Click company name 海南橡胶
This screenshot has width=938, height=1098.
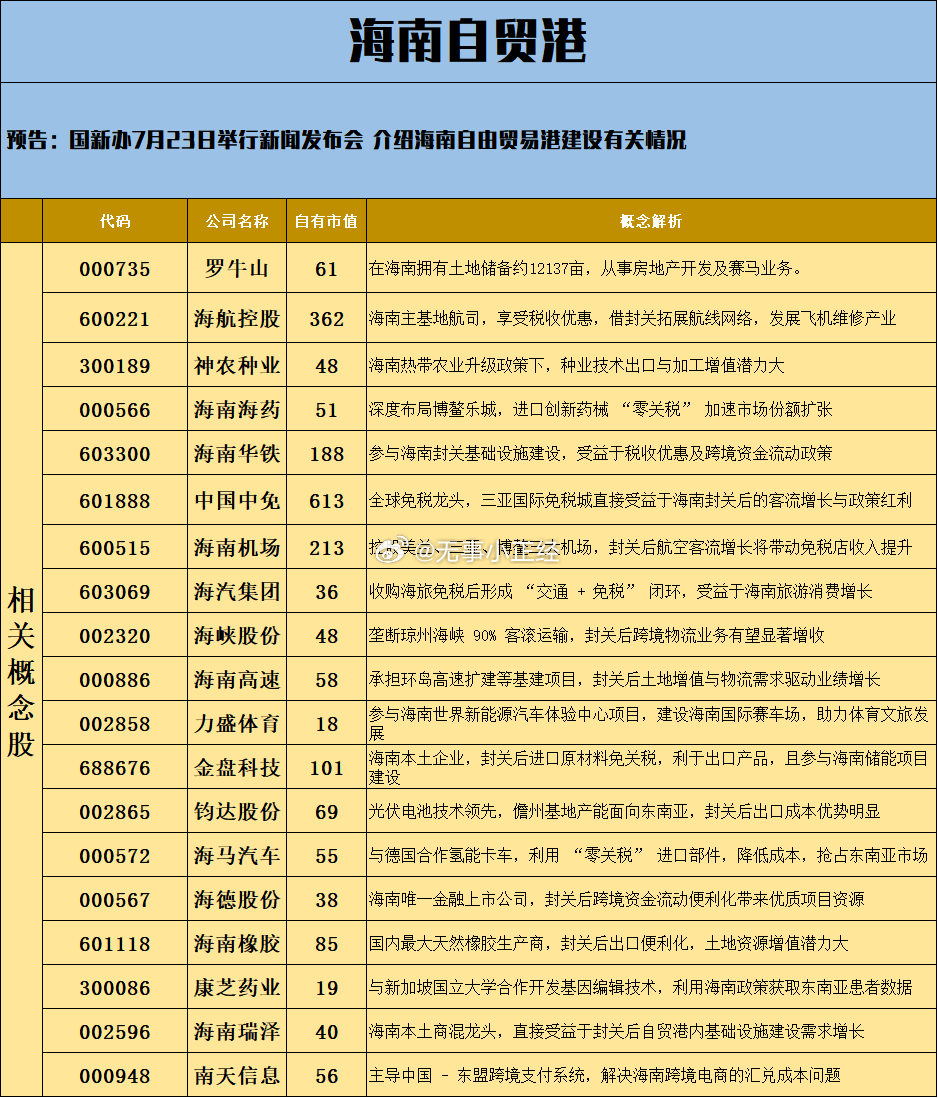(x=237, y=945)
